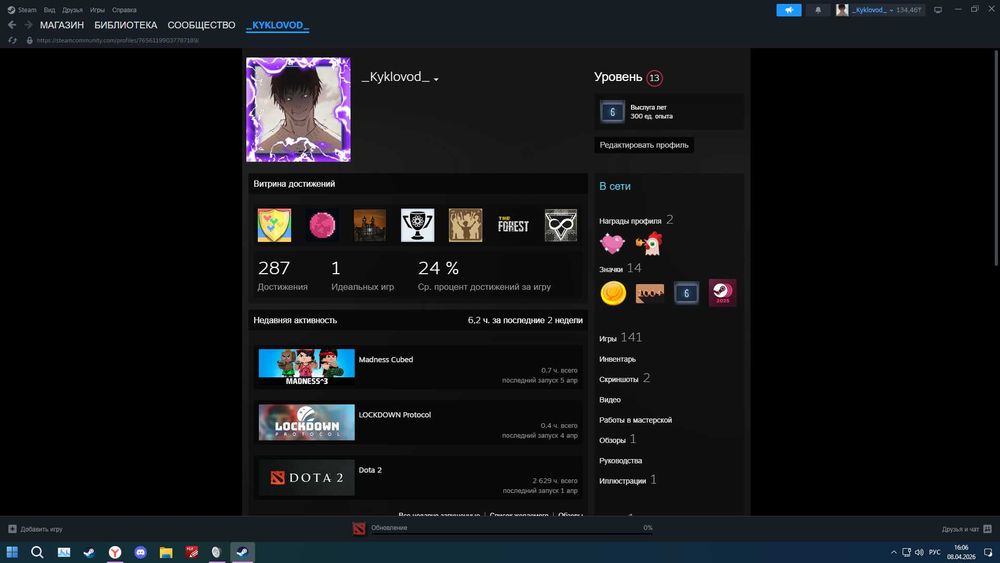This screenshot has width=1000, height=563.
Task: Select the chicken profile award icon
Action: pyautogui.click(x=651, y=243)
